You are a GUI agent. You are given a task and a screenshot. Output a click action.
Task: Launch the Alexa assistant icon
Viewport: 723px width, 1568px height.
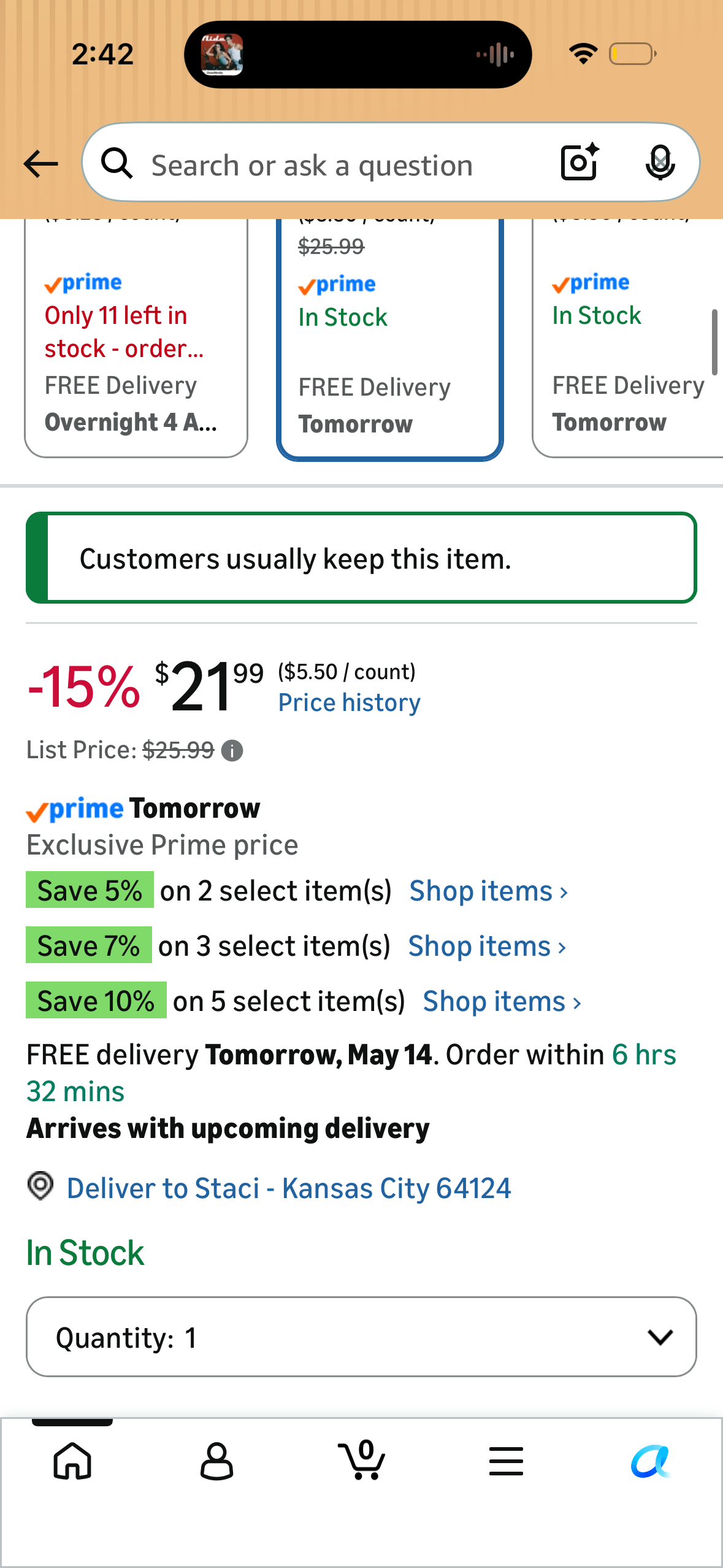click(x=651, y=1461)
